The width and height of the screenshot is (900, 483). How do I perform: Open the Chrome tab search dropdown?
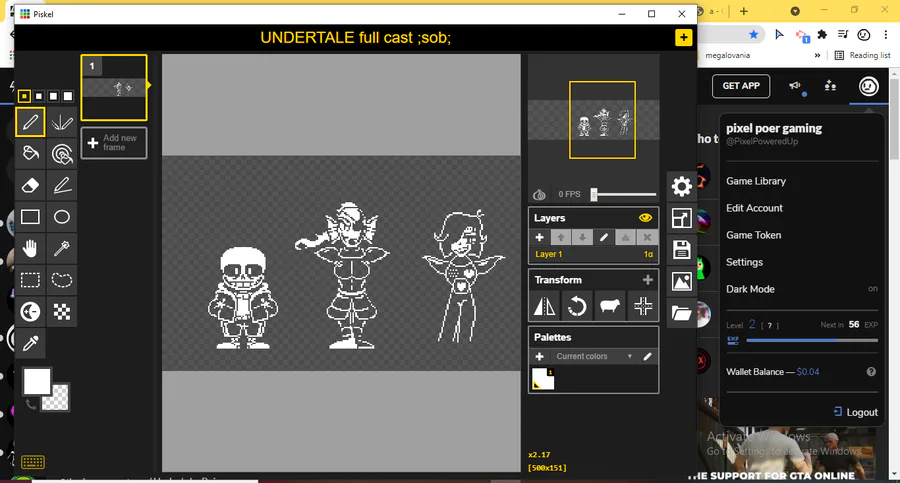click(795, 11)
